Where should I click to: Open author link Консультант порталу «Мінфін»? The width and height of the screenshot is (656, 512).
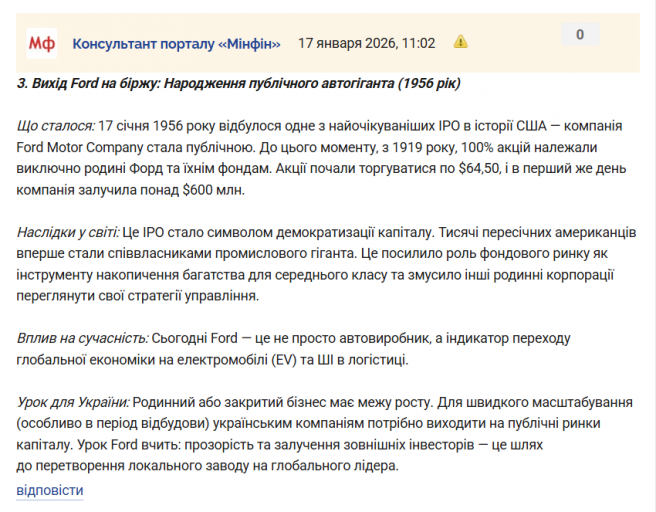tap(176, 44)
